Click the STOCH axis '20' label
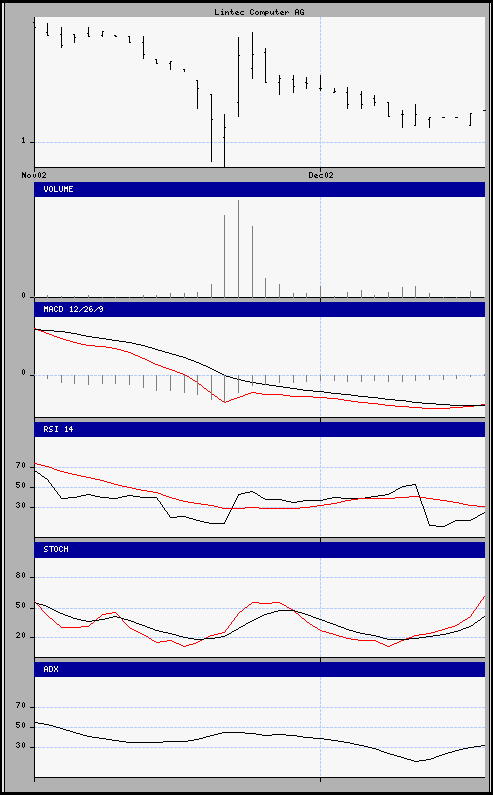The image size is (493, 795). pos(20,636)
